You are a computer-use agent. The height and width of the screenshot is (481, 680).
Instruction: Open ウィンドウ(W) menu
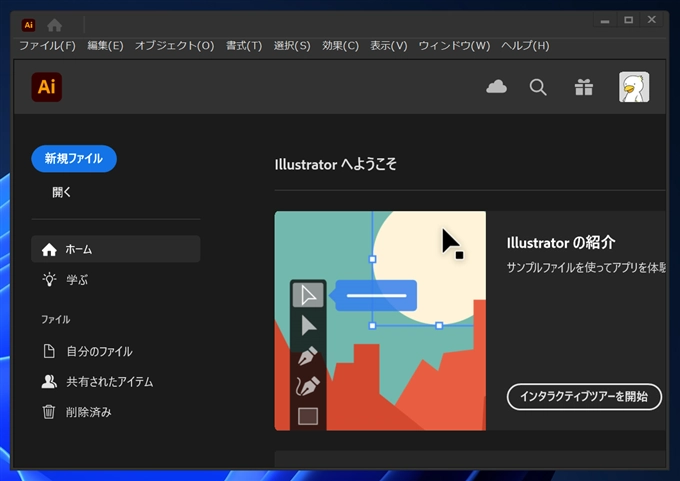(454, 46)
